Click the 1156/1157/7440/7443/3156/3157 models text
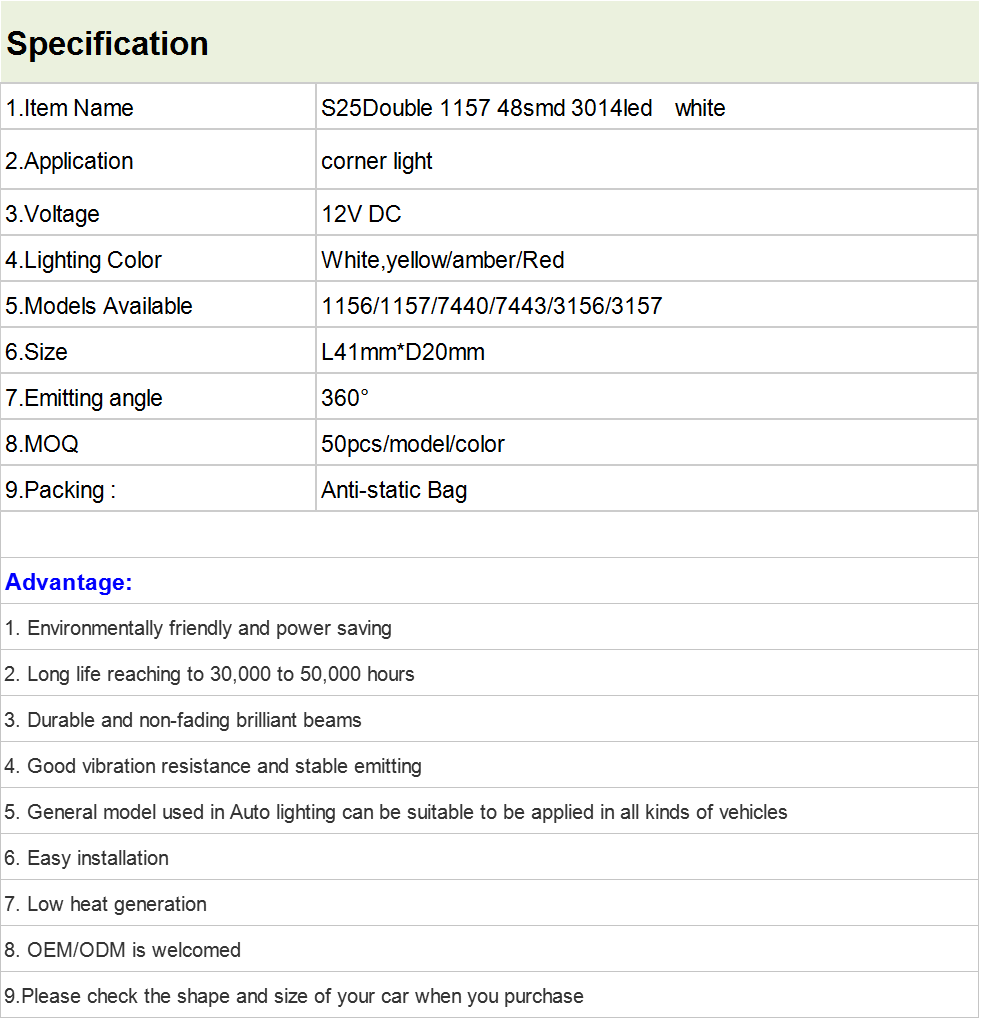The width and height of the screenshot is (981, 1020). coord(492,306)
